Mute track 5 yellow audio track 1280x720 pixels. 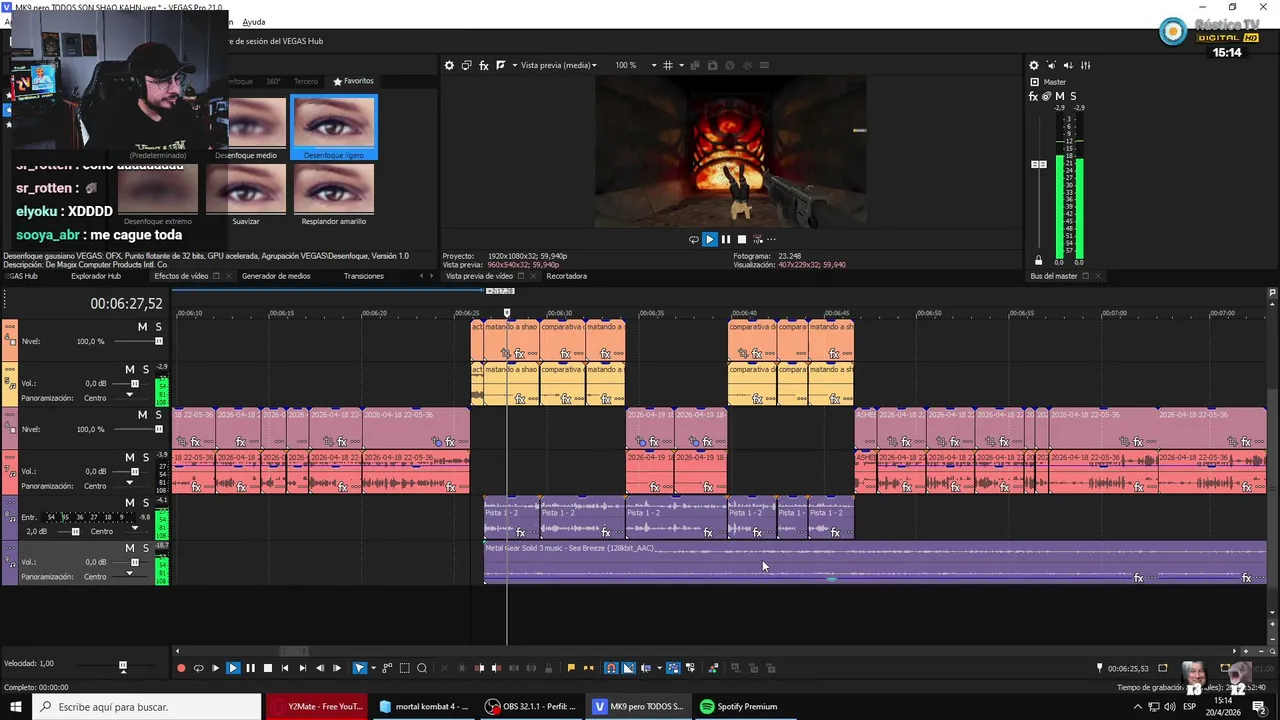tap(130, 370)
